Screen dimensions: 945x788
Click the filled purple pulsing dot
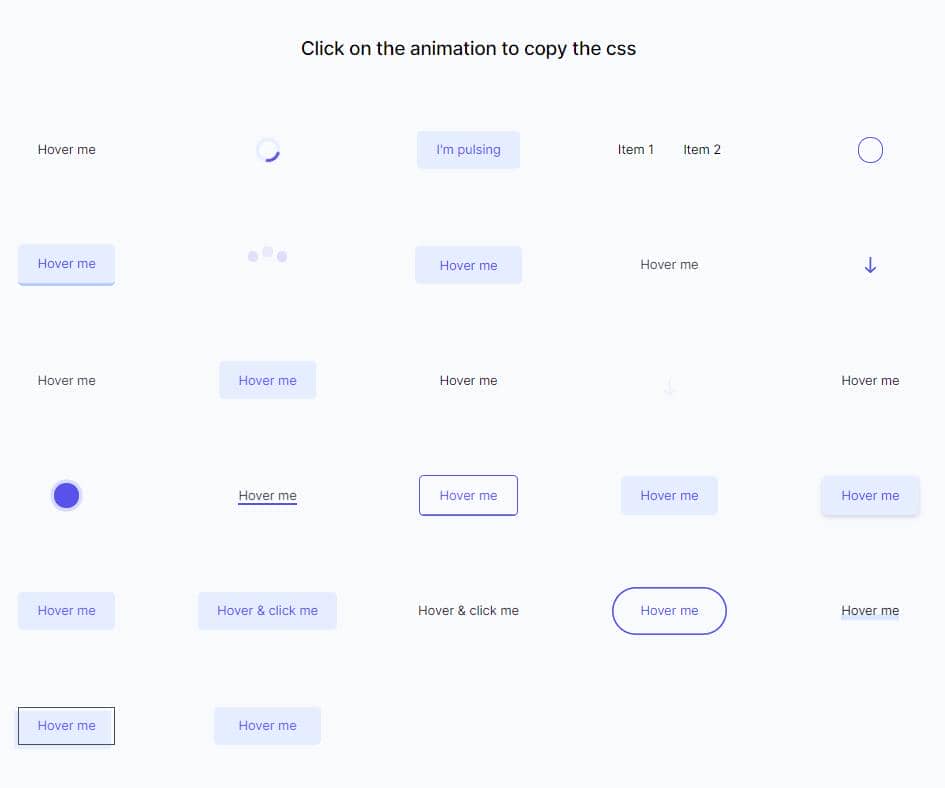(x=66, y=495)
